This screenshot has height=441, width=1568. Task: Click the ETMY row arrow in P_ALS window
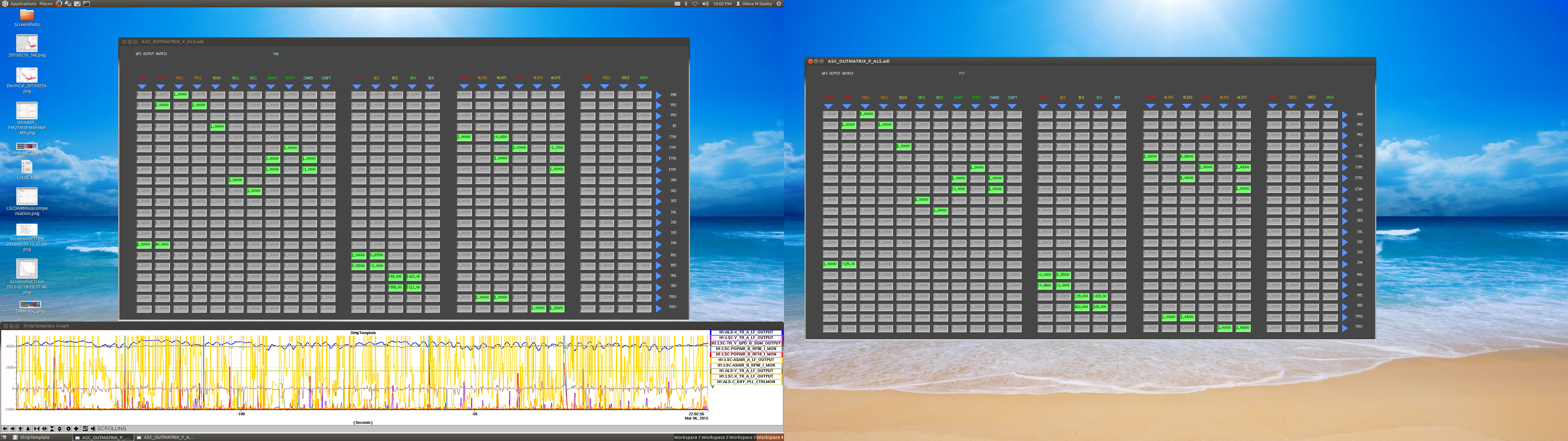click(x=1345, y=190)
